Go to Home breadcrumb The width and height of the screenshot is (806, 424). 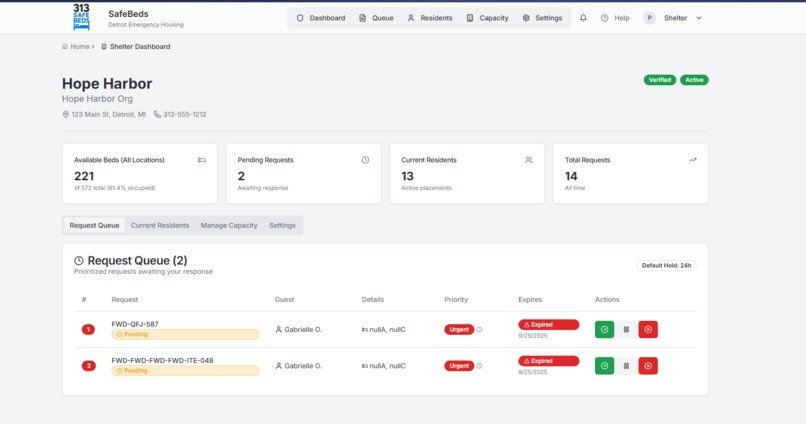point(76,46)
